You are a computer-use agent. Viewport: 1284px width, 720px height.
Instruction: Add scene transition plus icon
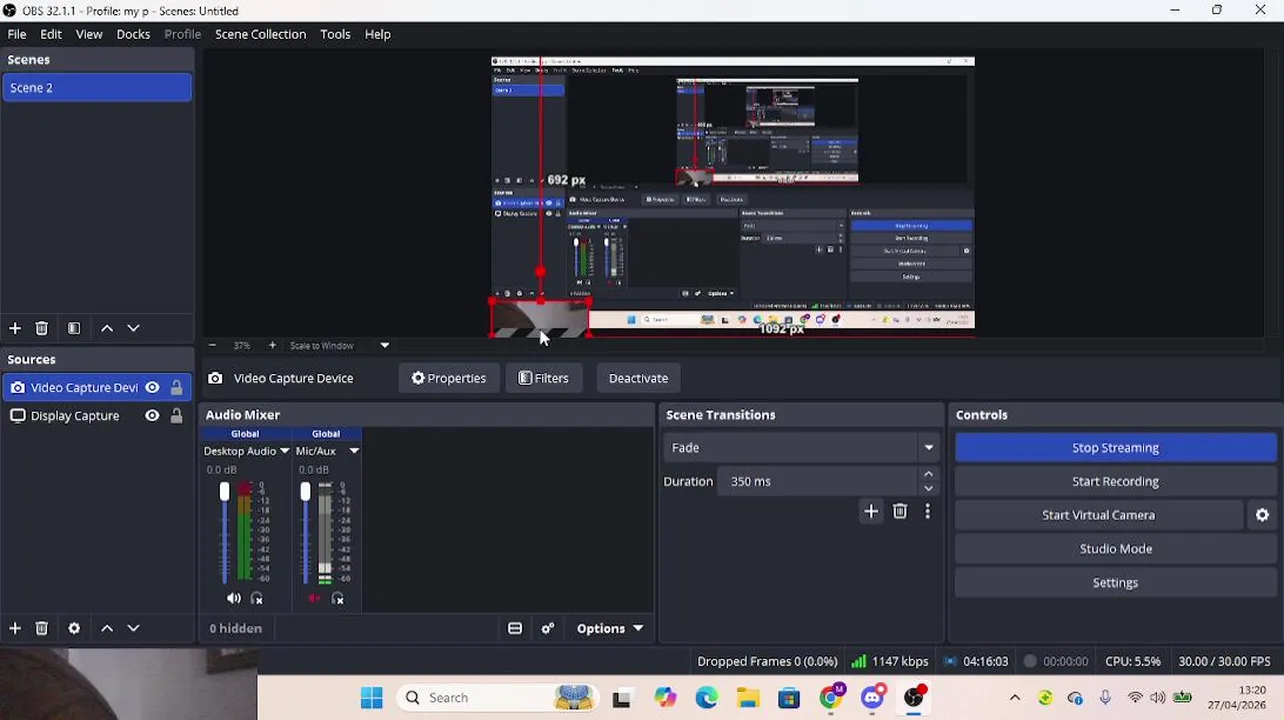871,512
